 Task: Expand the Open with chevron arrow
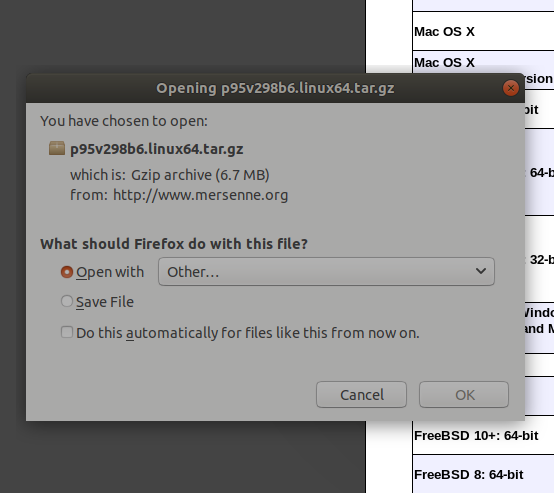481,271
